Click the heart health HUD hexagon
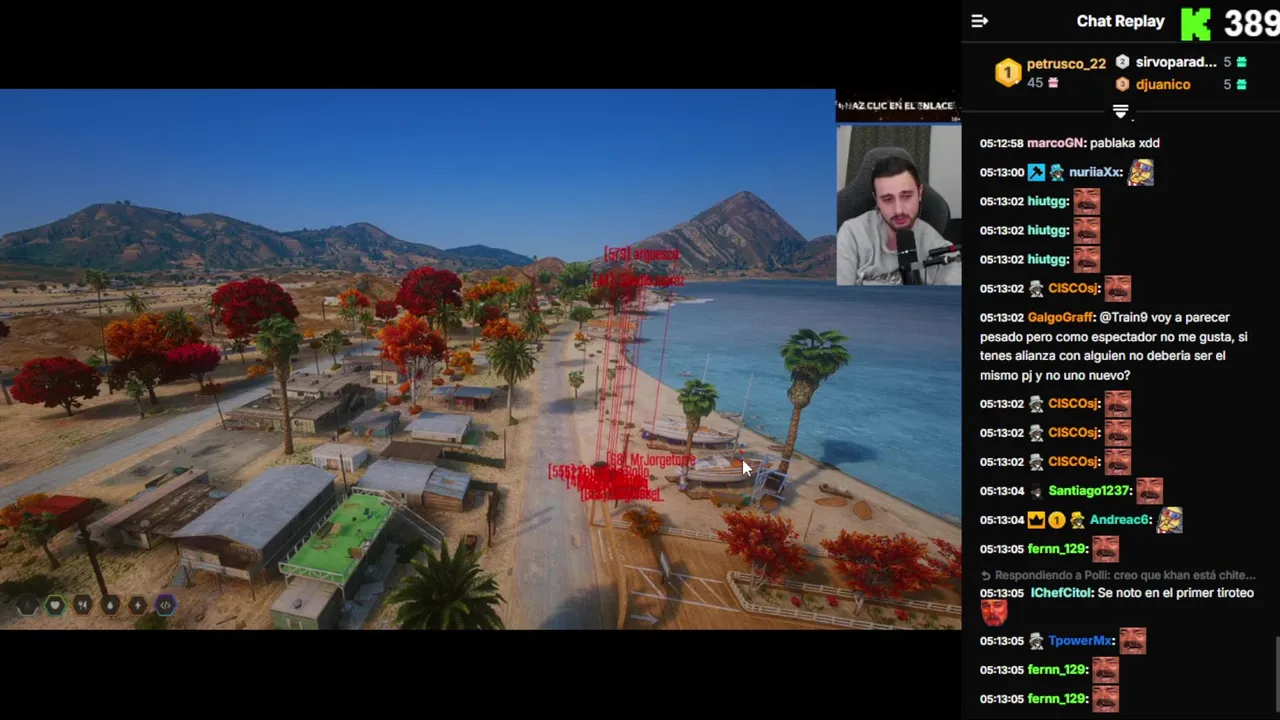Screen dimensions: 1280x720 click(55, 605)
